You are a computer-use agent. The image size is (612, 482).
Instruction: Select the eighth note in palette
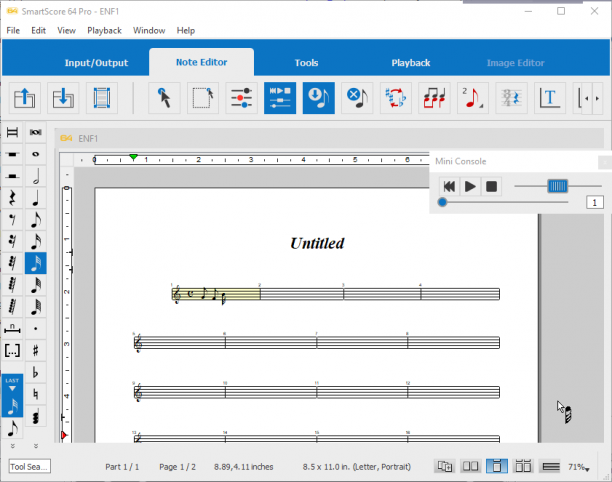(x=36, y=220)
